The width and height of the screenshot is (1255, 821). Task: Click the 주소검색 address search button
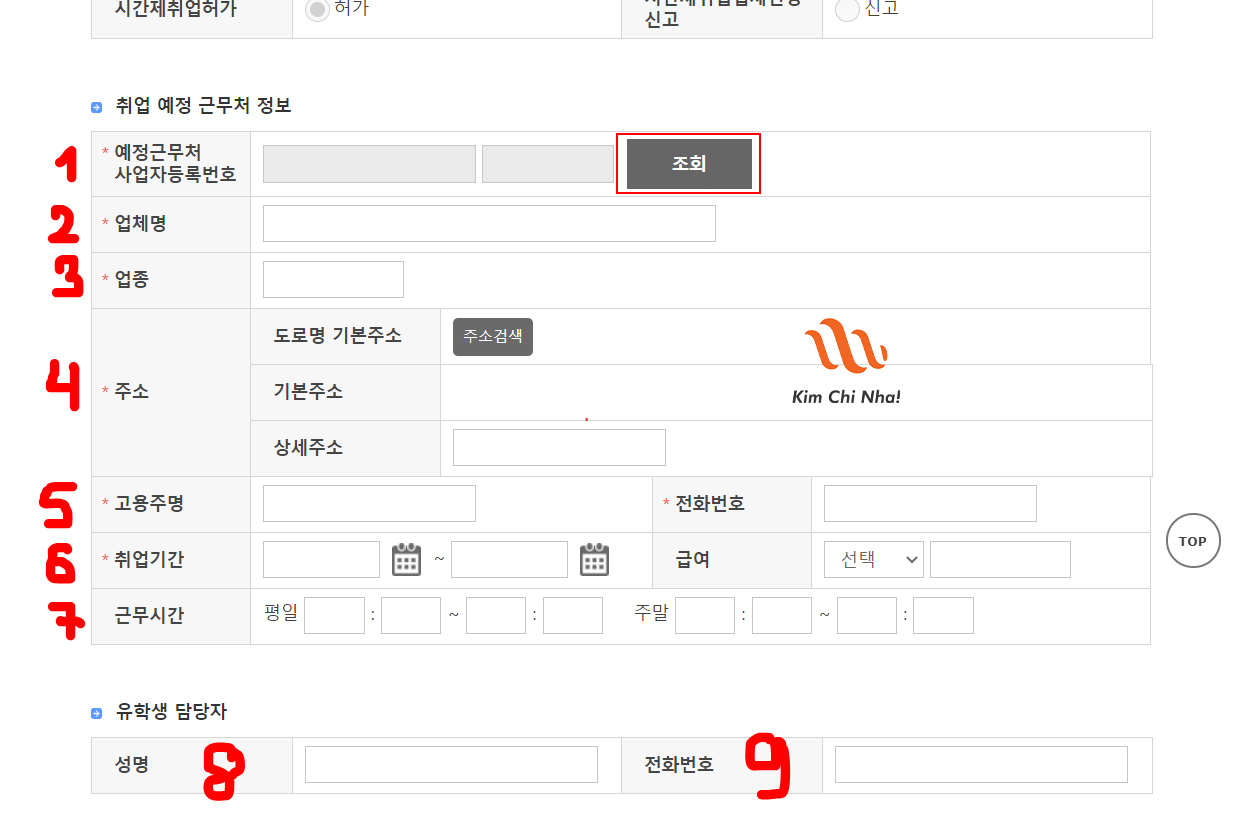click(x=493, y=337)
